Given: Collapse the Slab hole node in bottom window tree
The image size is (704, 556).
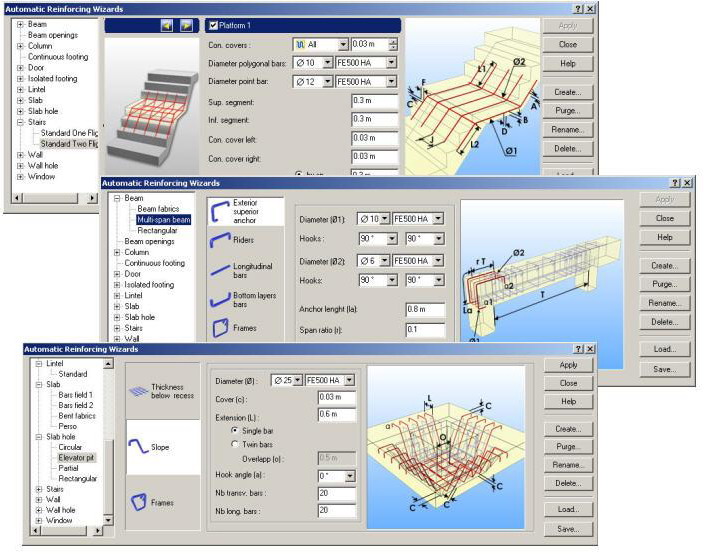Looking at the screenshot, I should [x=39, y=437].
